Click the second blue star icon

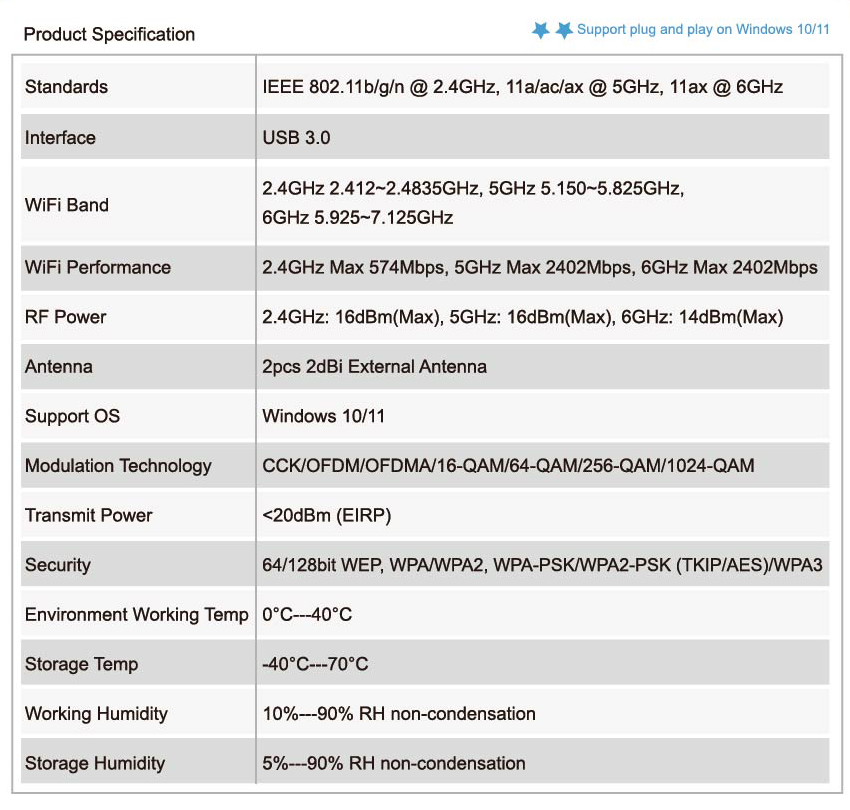(x=564, y=30)
